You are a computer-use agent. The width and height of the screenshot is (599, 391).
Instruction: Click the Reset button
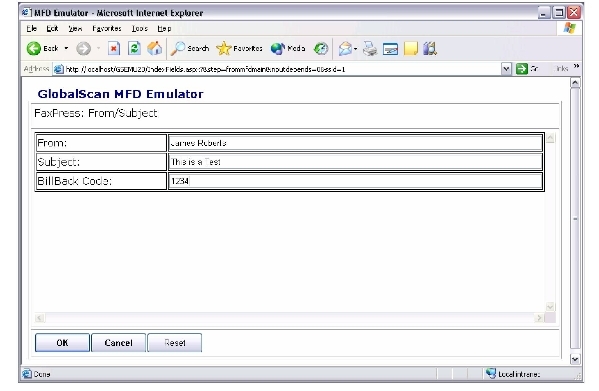pos(175,343)
